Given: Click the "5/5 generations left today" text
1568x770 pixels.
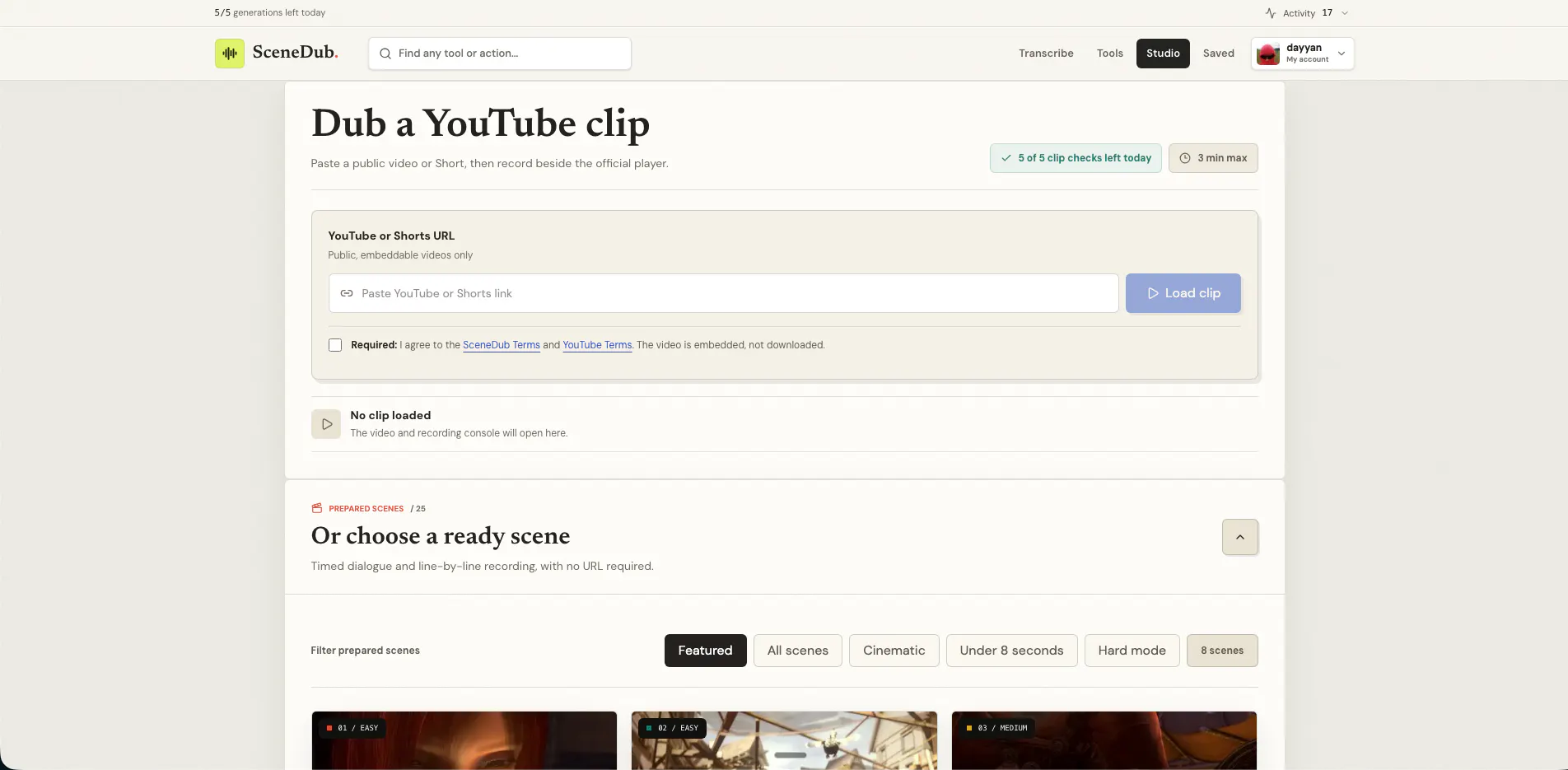Looking at the screenshot, I should click(269, 13).
